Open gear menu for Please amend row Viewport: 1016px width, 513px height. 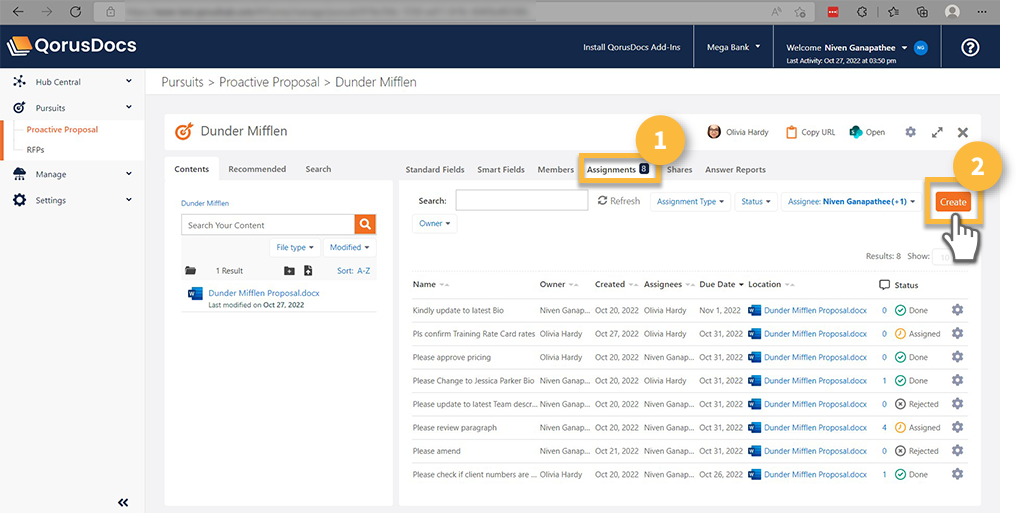tap(957, 451)
